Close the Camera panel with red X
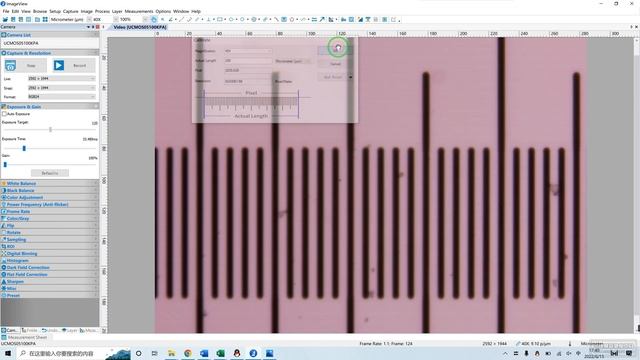The image size is (640, 360). click(98, 27)
